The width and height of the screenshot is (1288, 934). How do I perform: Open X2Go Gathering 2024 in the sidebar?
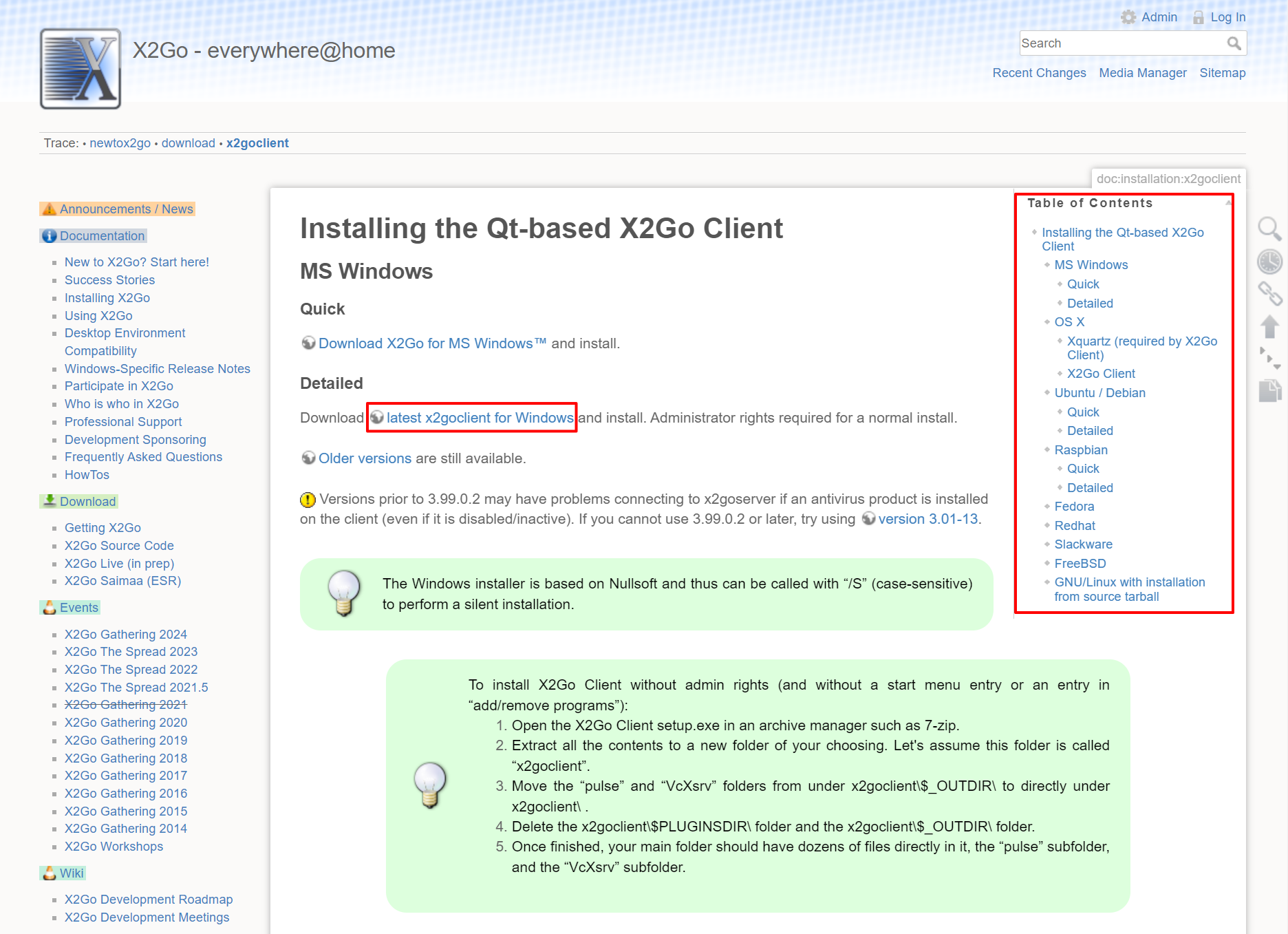(125, 634)
